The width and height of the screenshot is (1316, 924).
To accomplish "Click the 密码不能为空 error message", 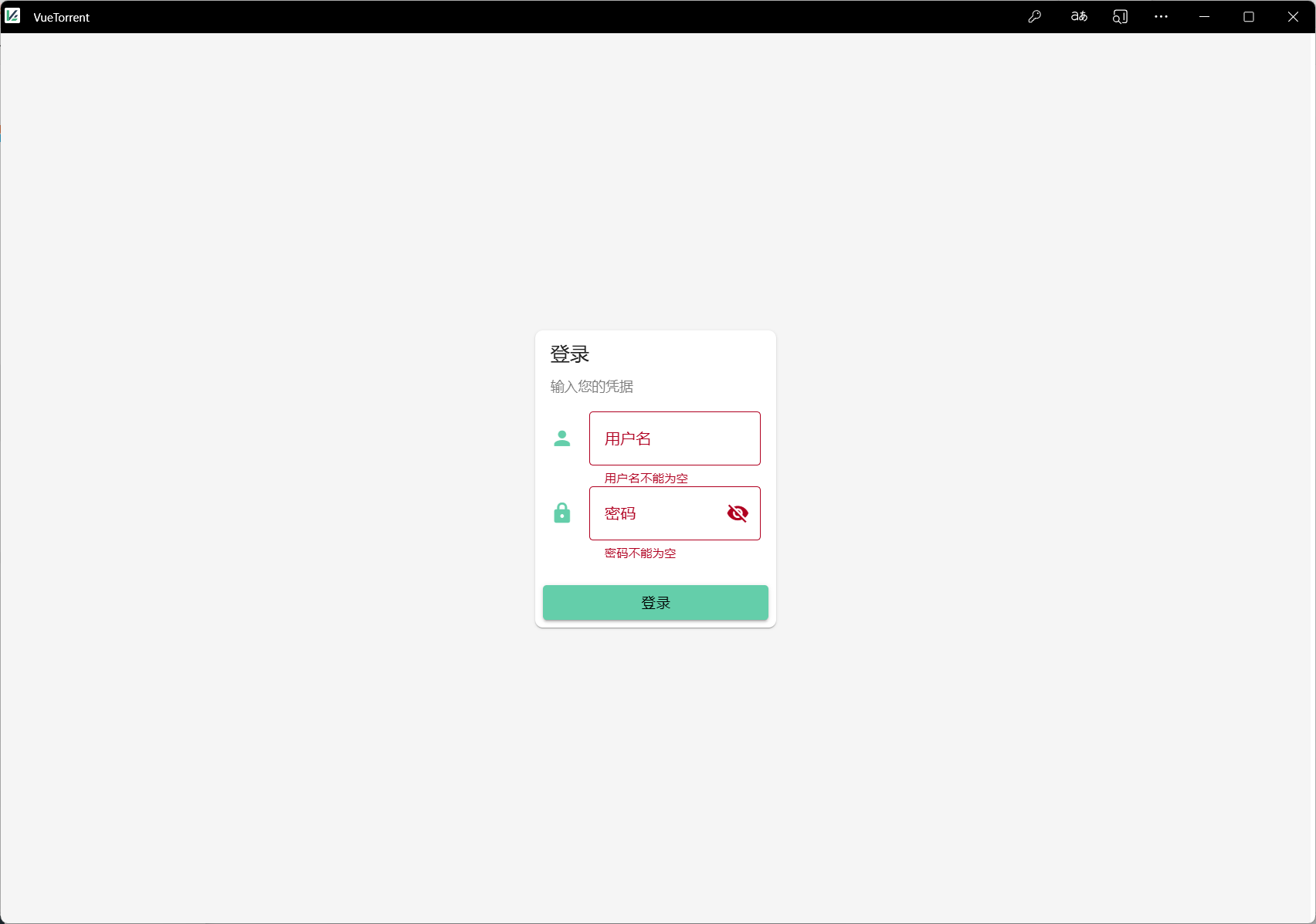I will [x=640, y=553].
